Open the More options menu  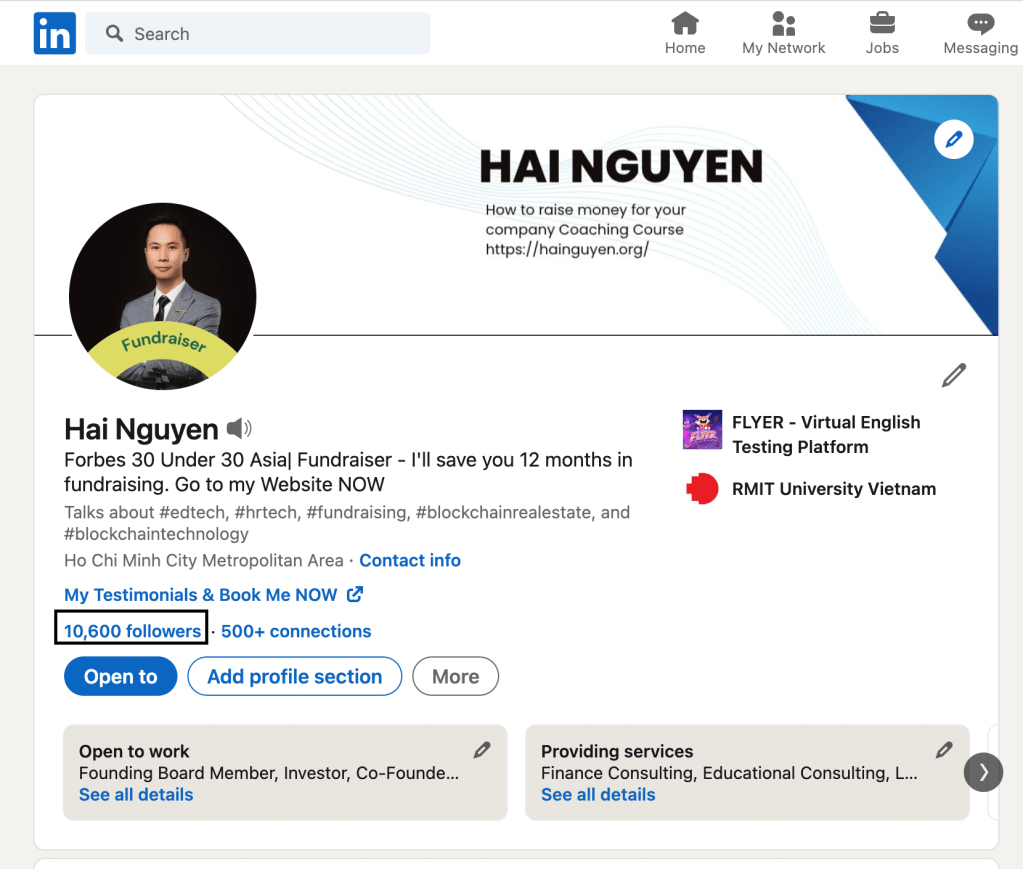[x=455, y=677]
